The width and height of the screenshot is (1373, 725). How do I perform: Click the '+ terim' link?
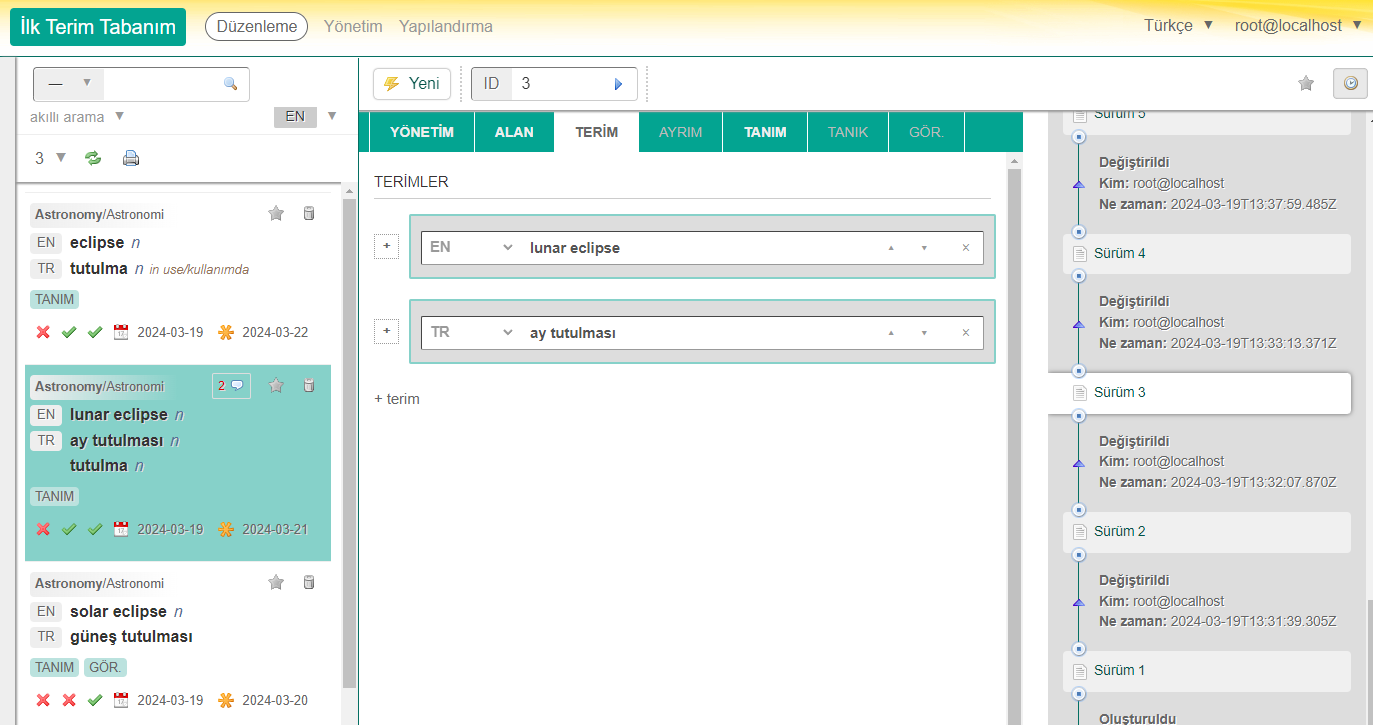(x=397, y=399)
